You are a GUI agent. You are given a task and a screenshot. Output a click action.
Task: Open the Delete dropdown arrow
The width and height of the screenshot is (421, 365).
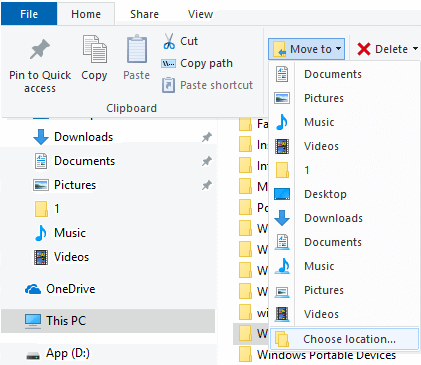pos(415,49)
